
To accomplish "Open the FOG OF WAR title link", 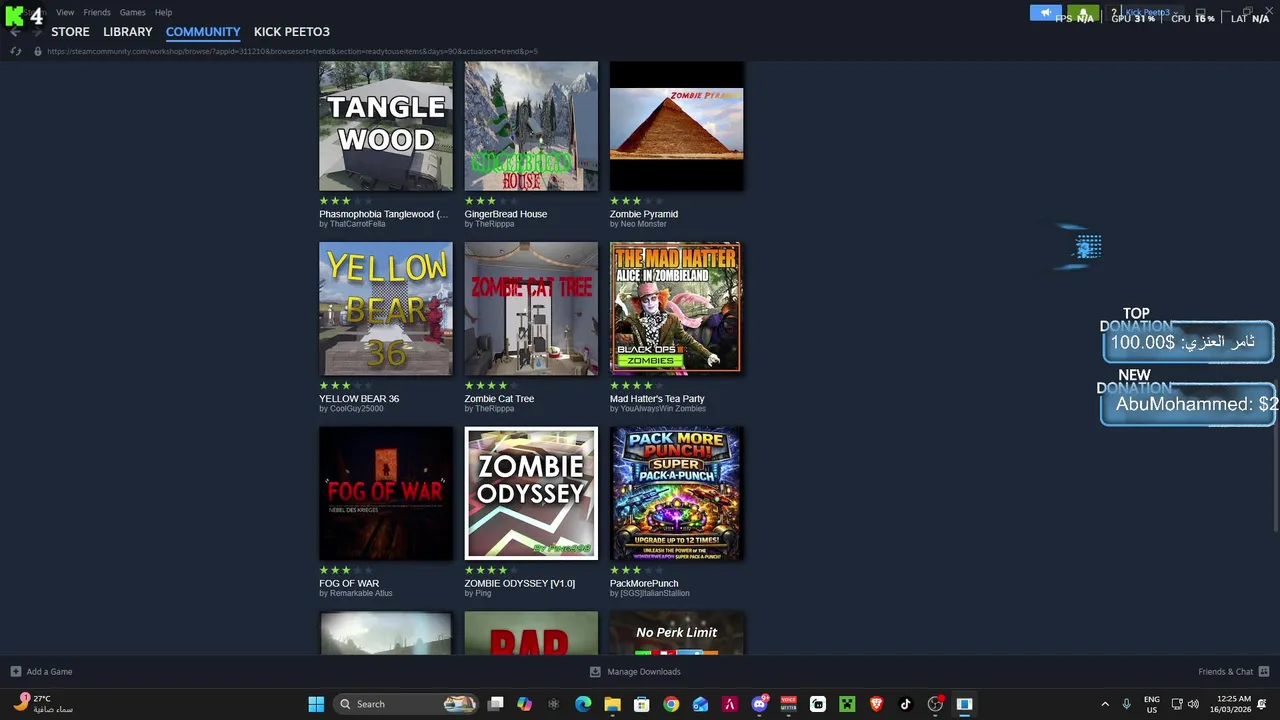I will click(x=349, y=584).
